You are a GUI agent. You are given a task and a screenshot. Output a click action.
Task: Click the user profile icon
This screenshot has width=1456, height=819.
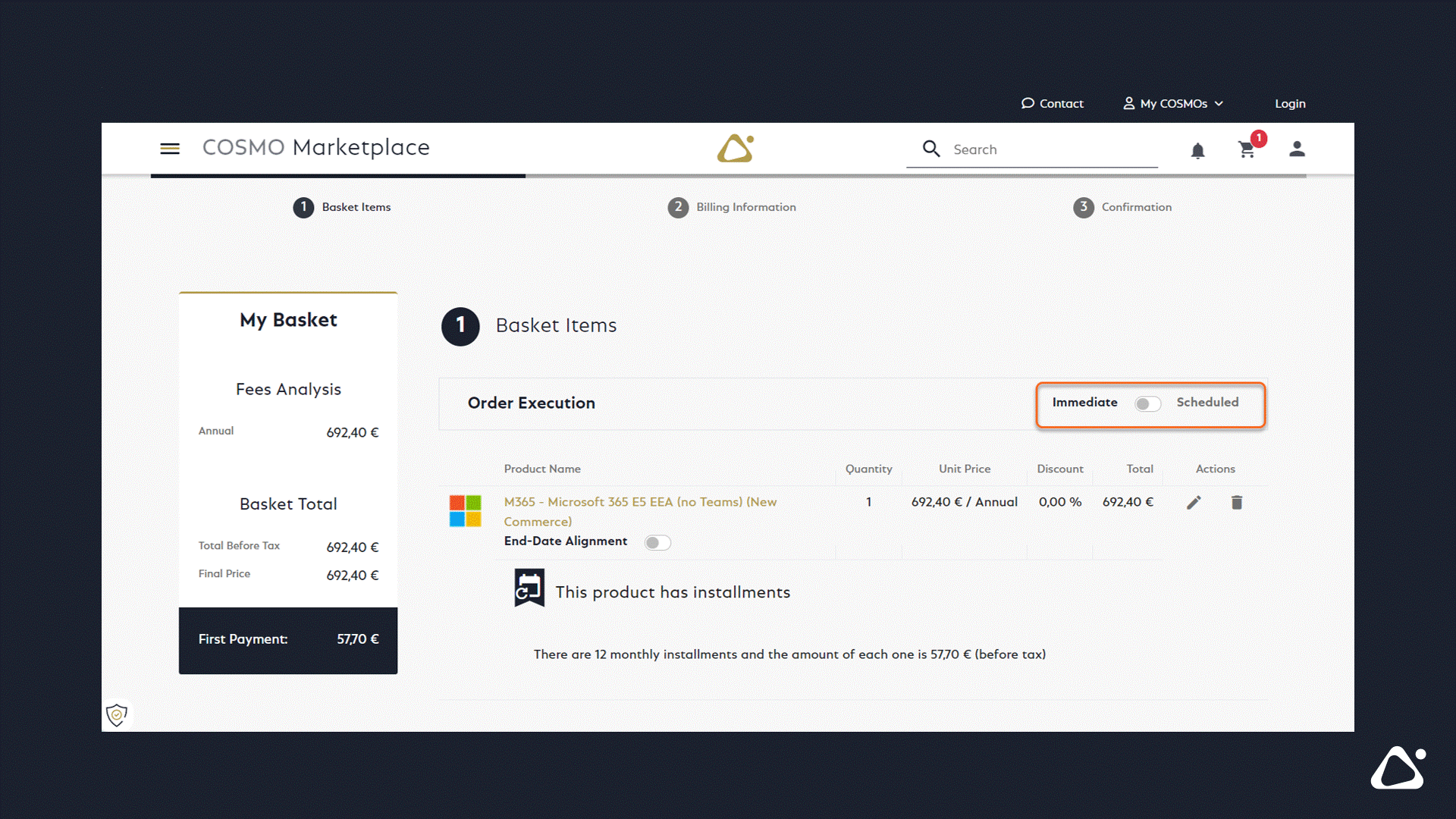[x=1296, y=149]
